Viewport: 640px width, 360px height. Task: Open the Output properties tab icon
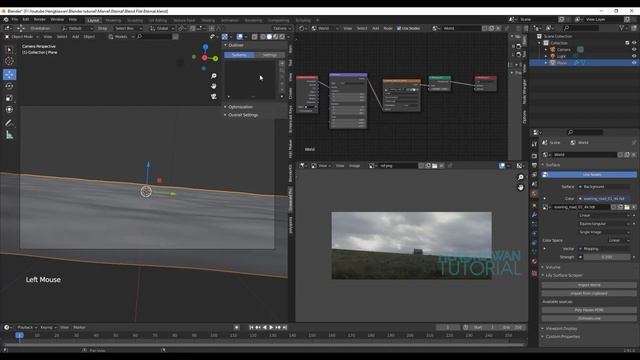pos(534,165)
